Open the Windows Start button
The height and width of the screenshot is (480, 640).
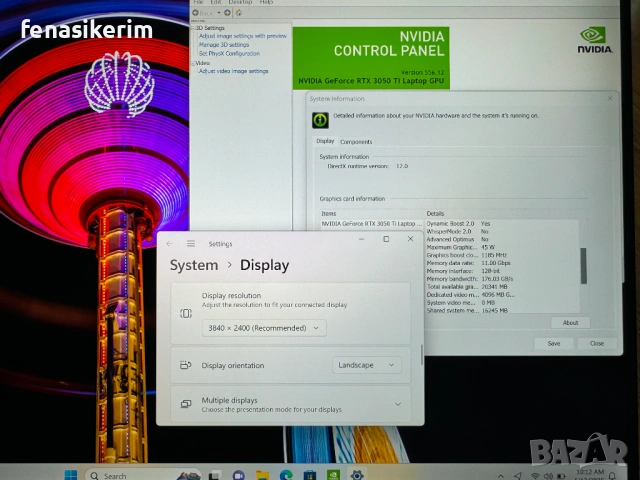coord(71,475)
